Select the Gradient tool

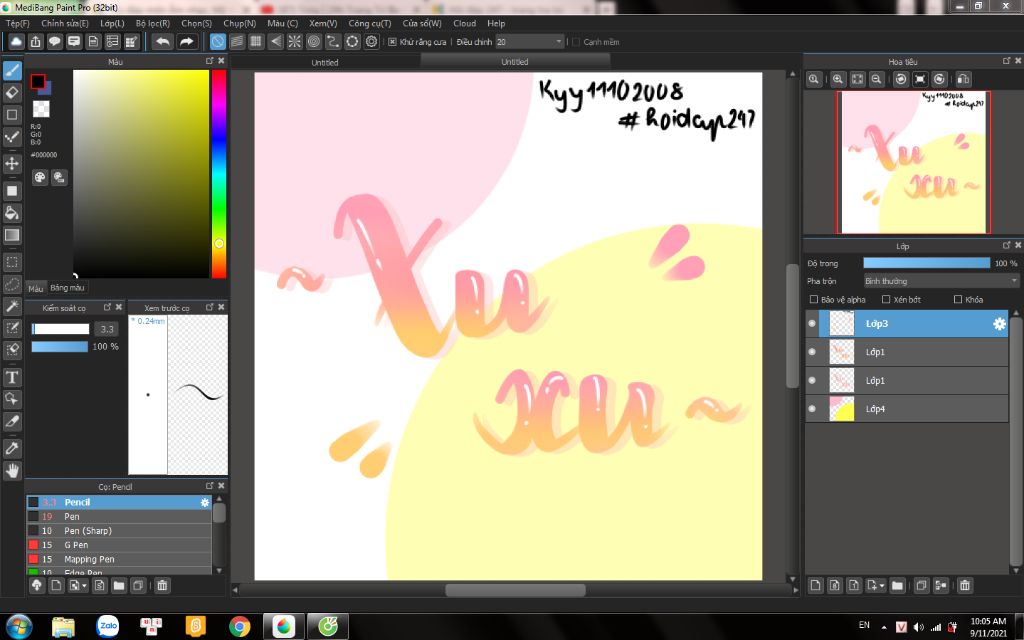(12, 235)
